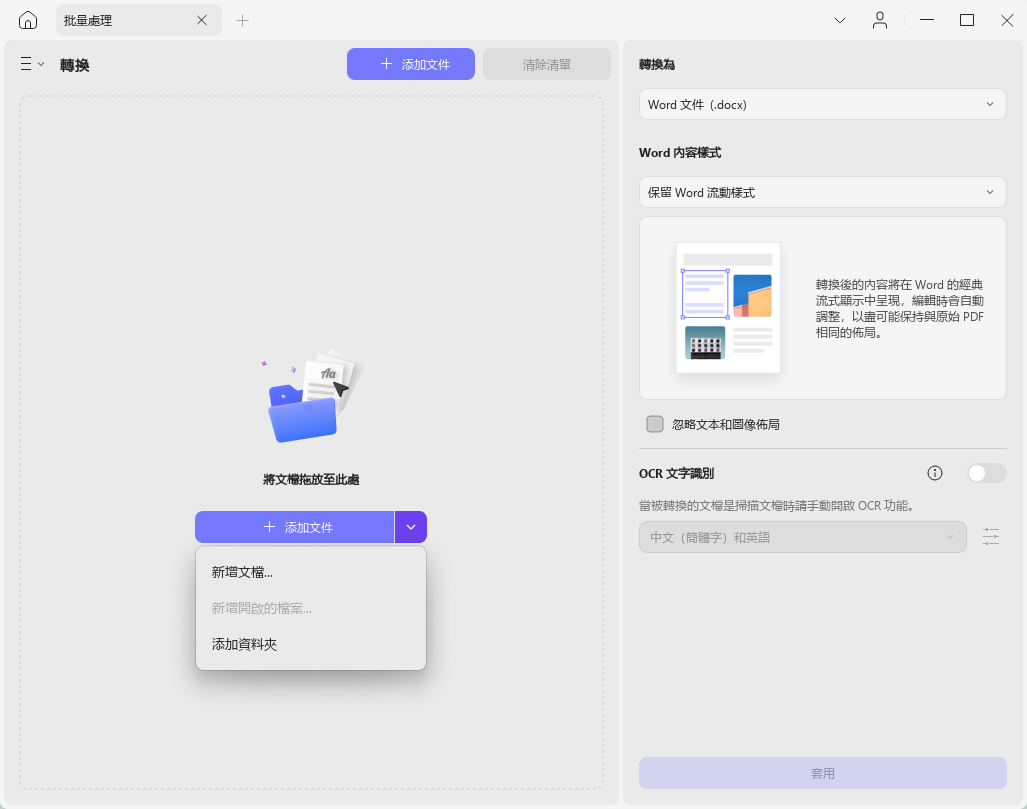Close the 批量處理 tab
Viewport: 1027px width, 809px height.
point(202,20)
